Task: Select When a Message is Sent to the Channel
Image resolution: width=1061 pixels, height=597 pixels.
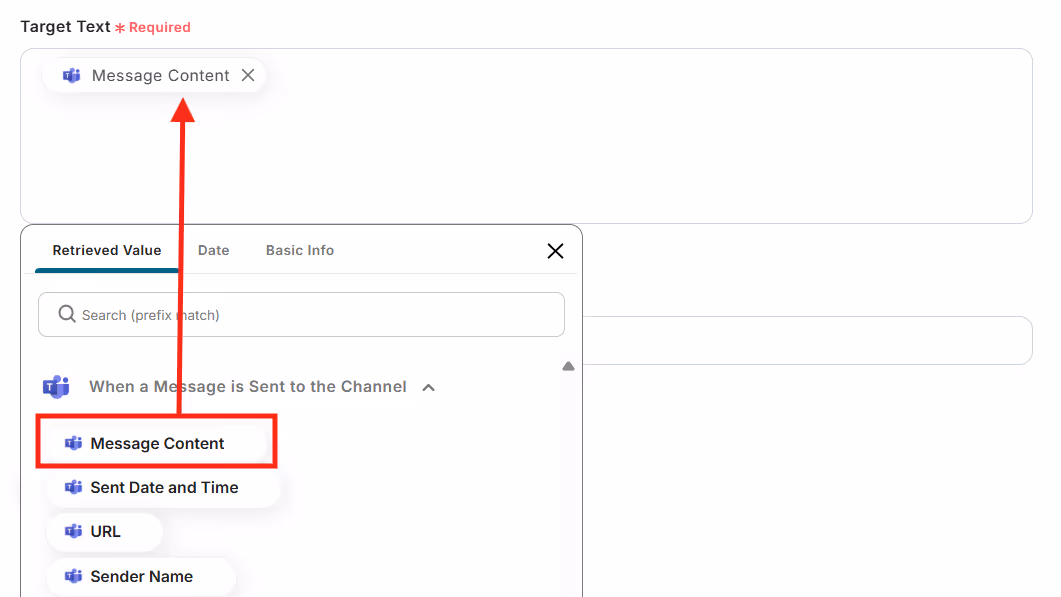Action: pyautogui.click(x=248, y=386)
